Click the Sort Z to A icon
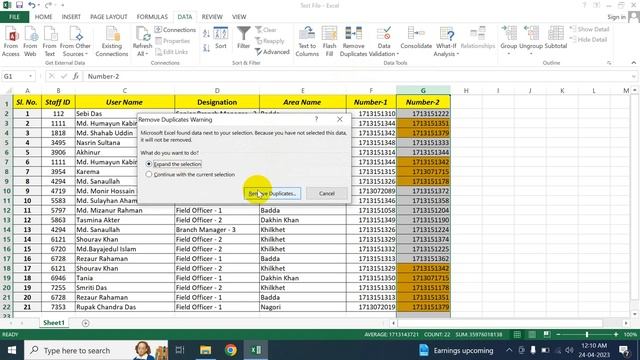The width and height of the screenshot is (640, 360). tap(207, 48)
